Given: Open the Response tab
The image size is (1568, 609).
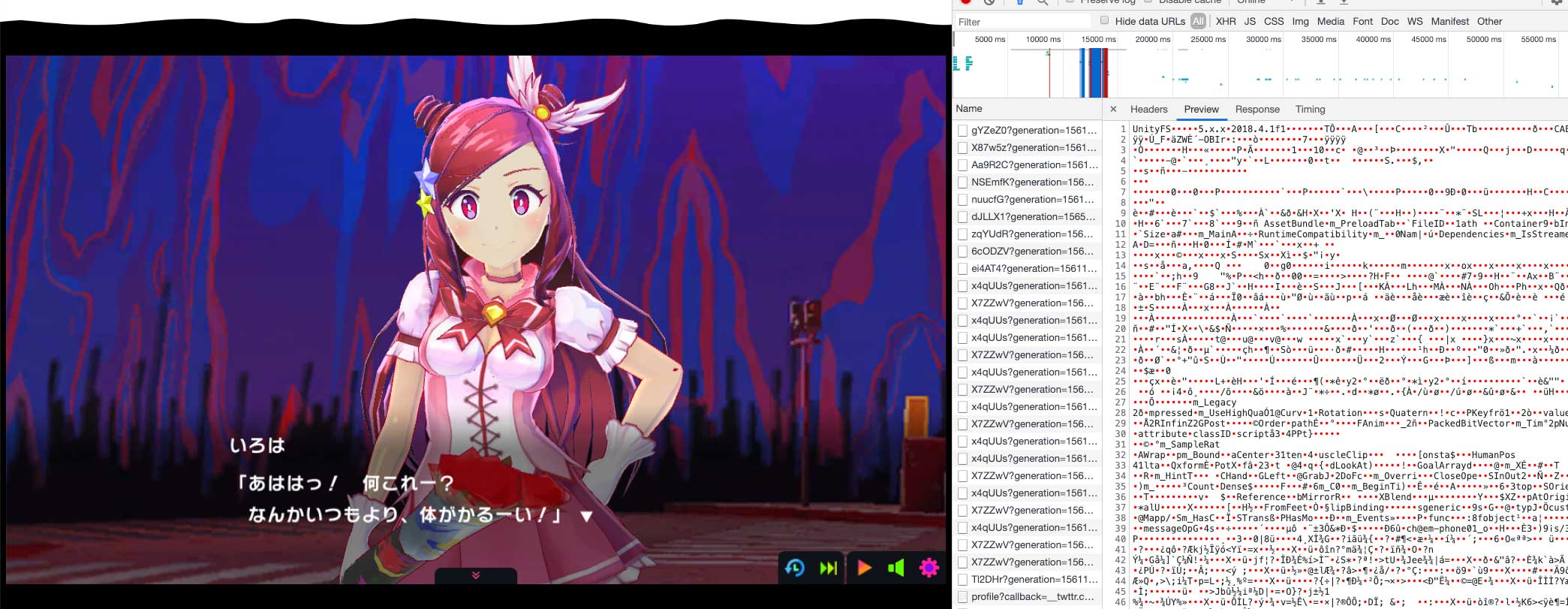Looking at the screenshot, I should pos(1257,109).
